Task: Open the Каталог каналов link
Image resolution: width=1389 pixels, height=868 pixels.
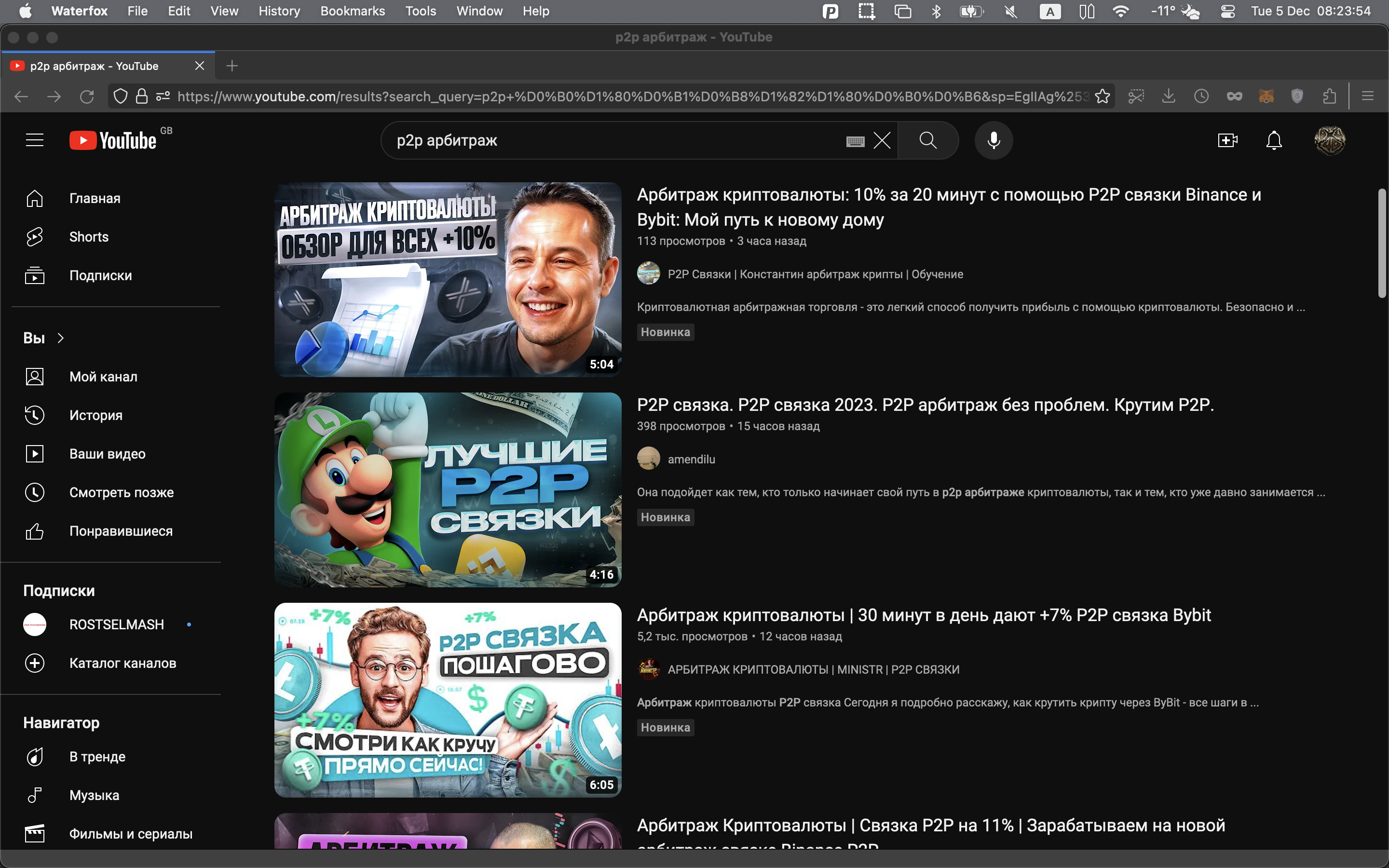Action: (122, 663)
